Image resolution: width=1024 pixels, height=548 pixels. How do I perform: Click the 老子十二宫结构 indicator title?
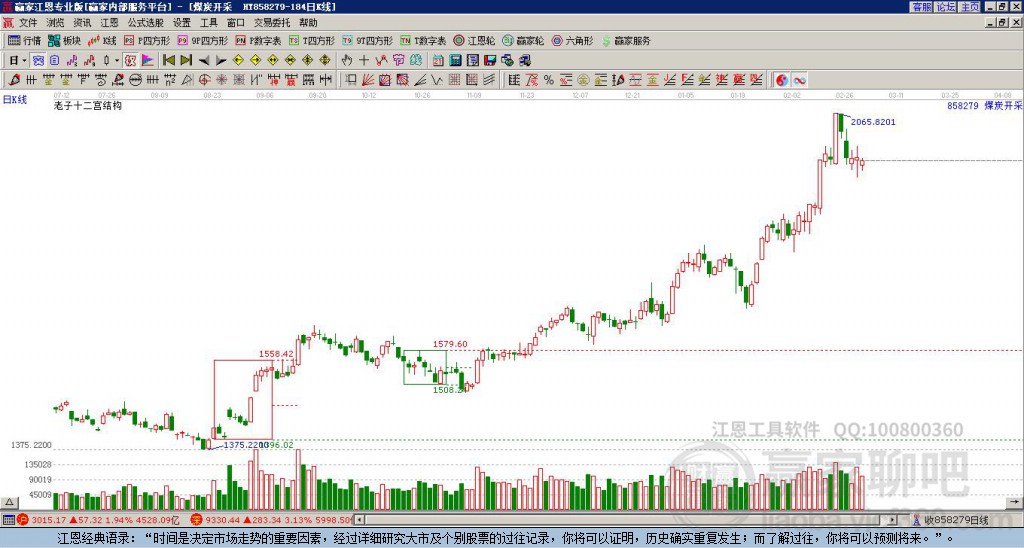click(x=88, y=105)
